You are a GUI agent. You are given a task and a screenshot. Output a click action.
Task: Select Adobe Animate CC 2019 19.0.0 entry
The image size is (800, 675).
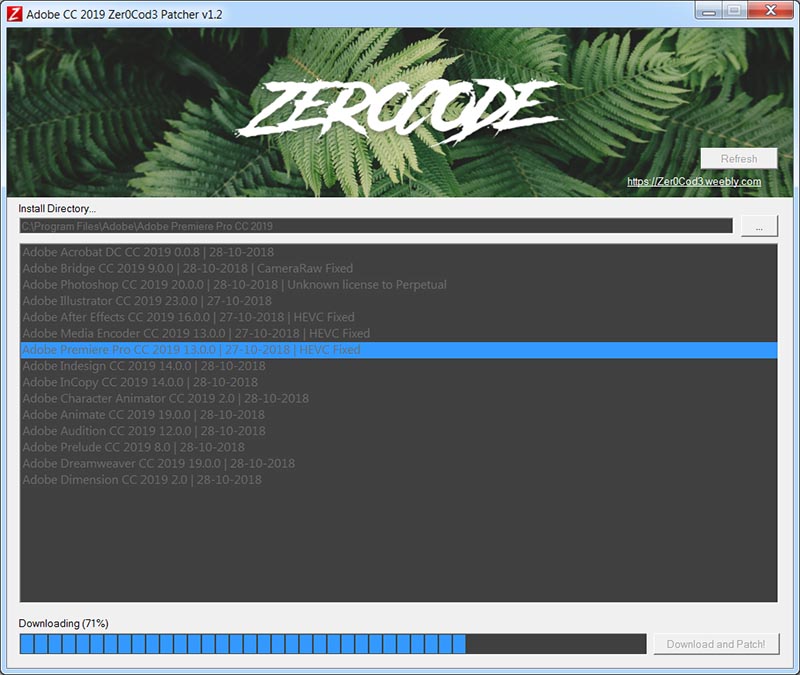click(398, 415)
